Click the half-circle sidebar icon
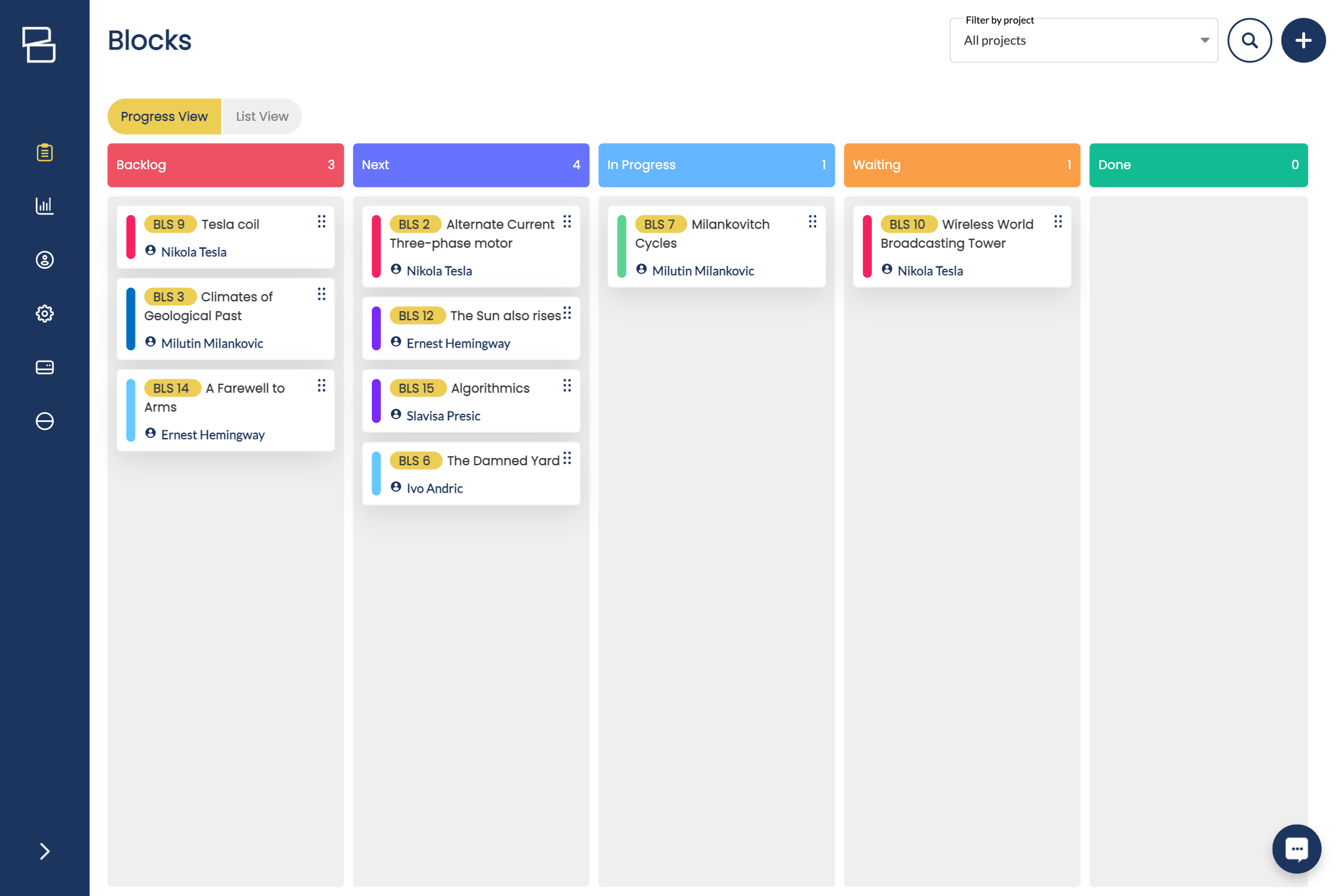 point(45,421)
